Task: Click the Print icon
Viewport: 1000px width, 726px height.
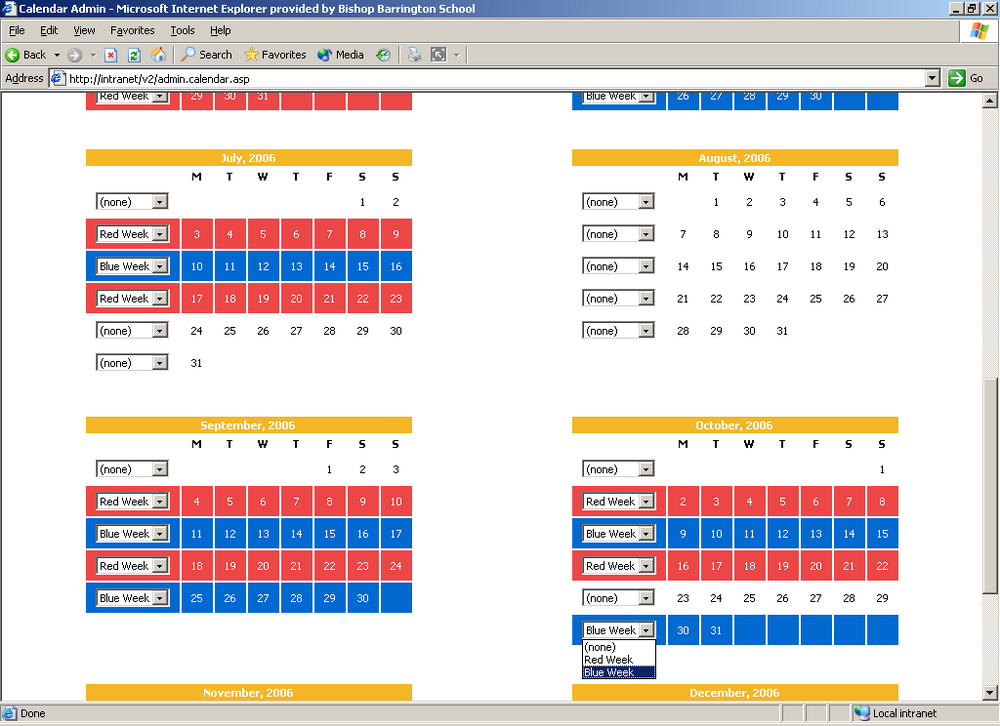Action: [415, 55]
